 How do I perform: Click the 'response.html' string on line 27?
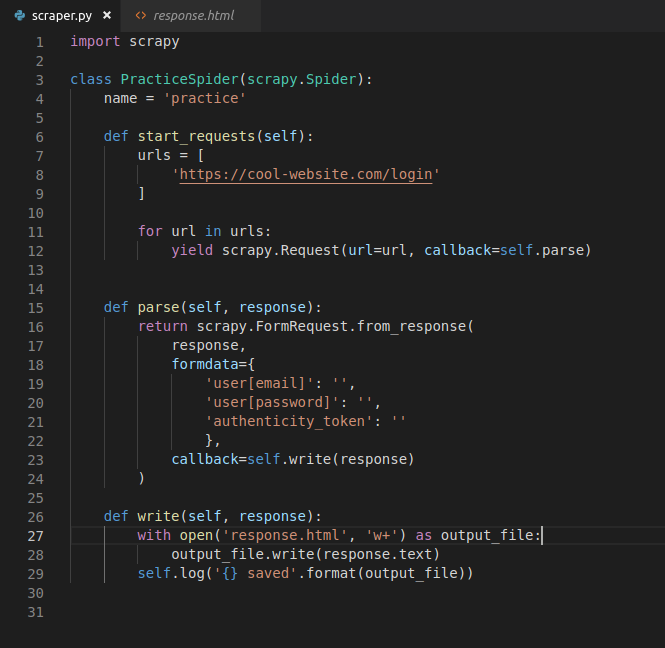(285, 536)
